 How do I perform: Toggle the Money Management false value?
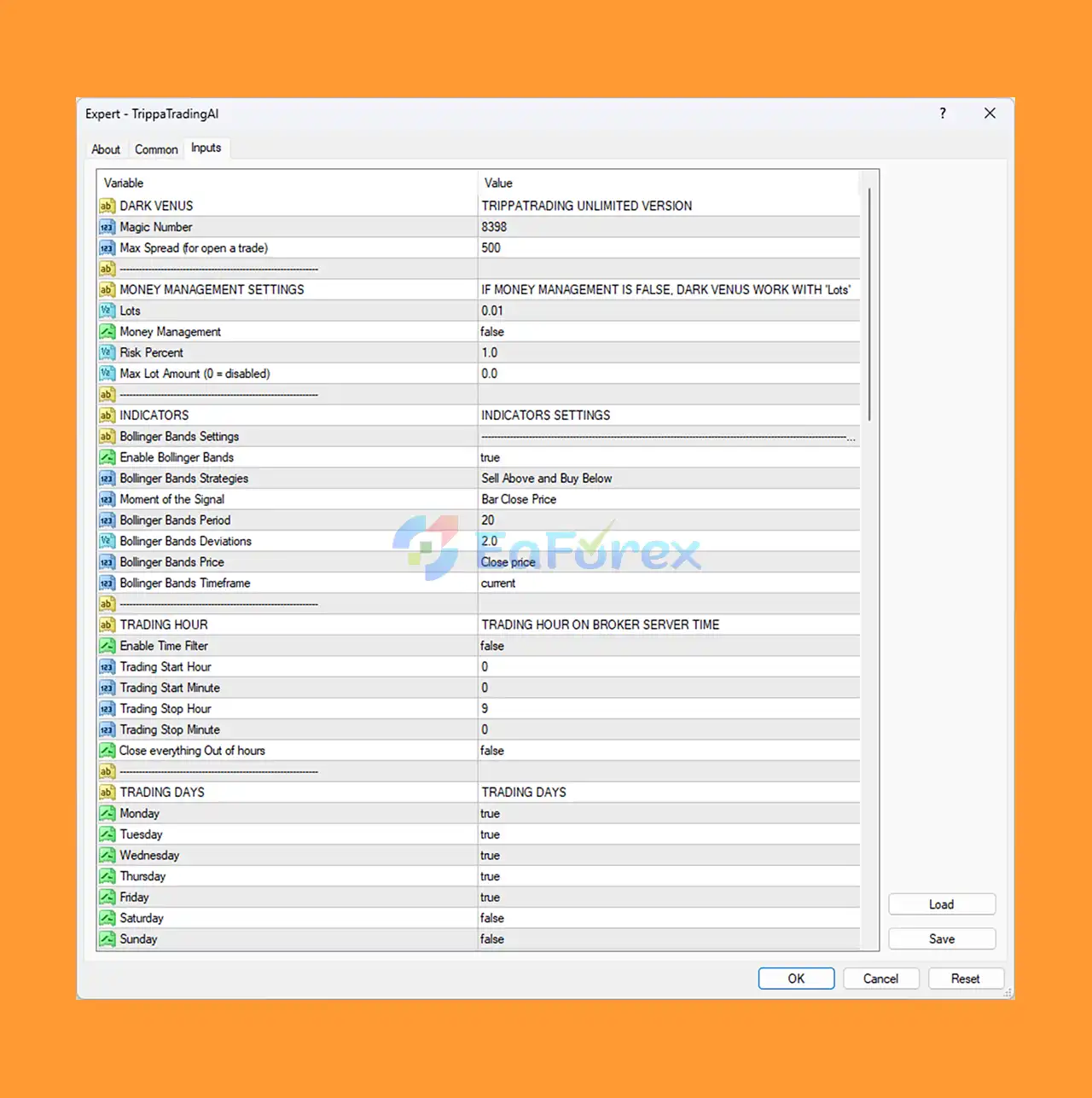point(669,332)
